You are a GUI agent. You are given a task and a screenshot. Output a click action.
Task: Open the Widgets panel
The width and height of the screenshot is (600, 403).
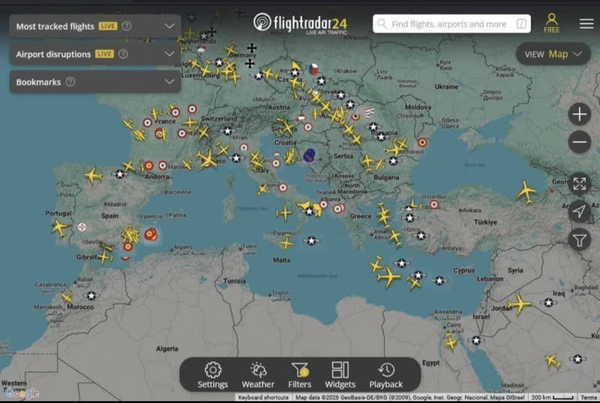coord(340,374)
